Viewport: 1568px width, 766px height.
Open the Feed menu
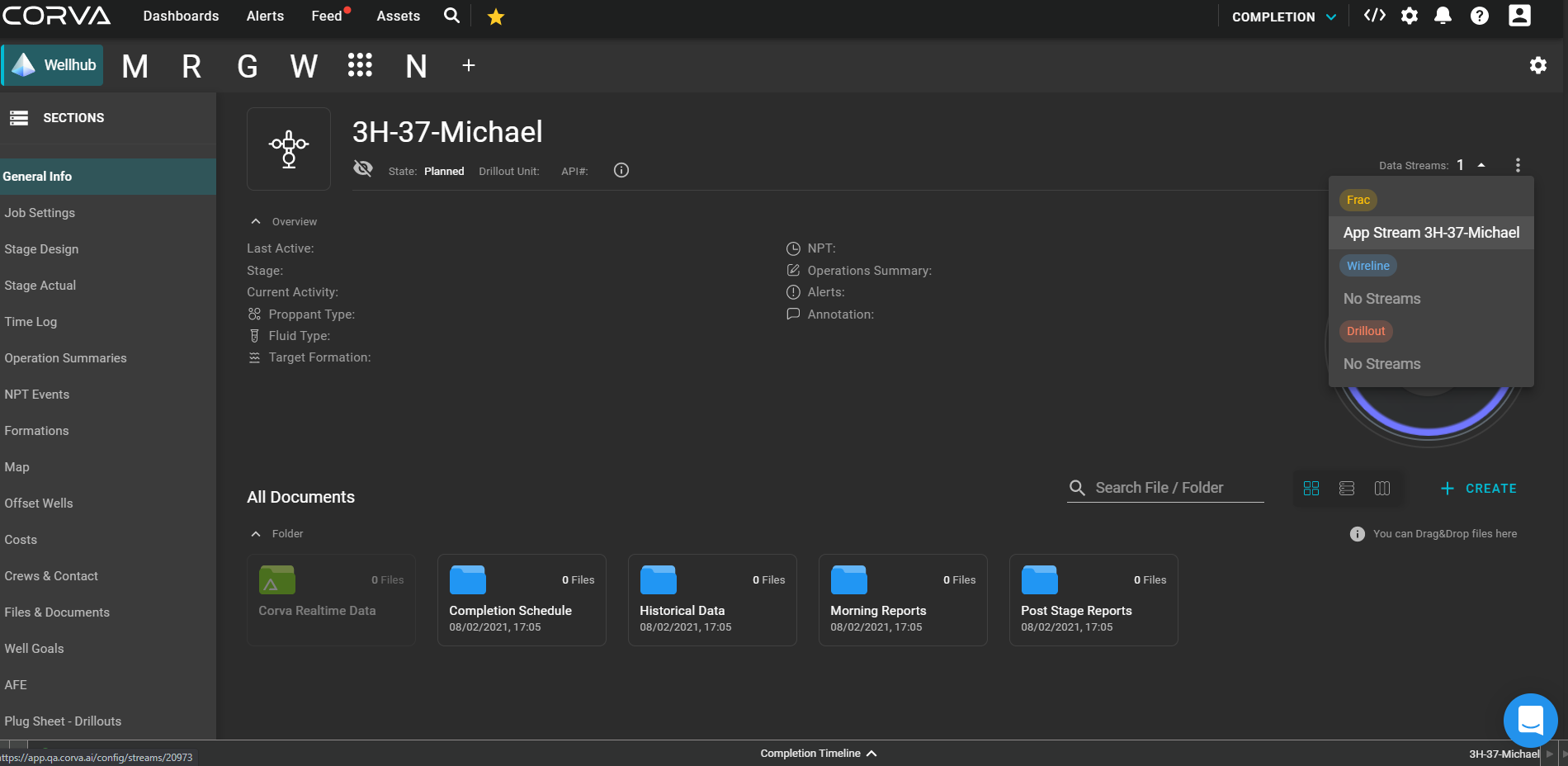[x=327, y=16]
